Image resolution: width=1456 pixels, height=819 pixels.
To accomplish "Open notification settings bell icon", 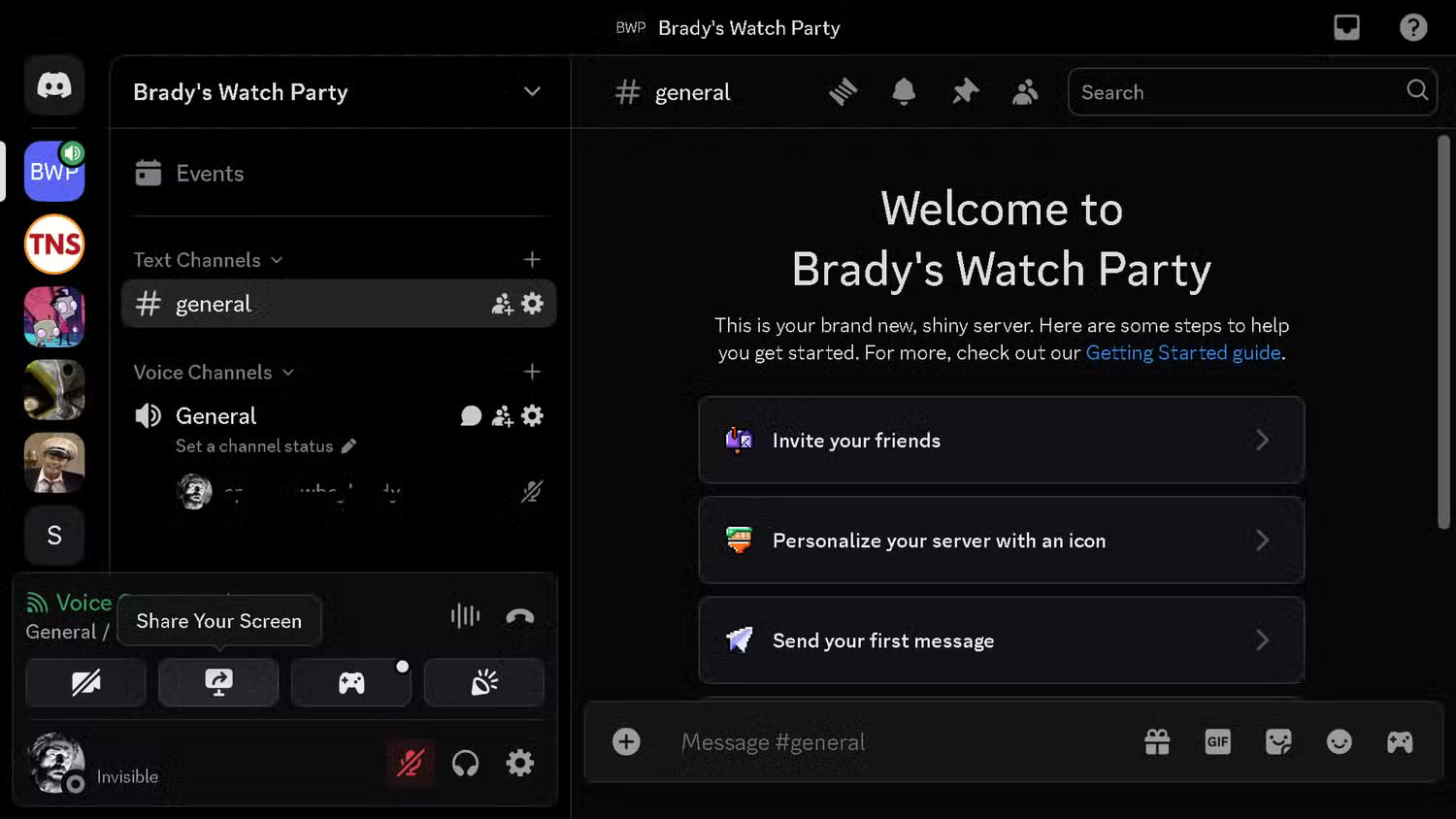I will click(904, 92).
